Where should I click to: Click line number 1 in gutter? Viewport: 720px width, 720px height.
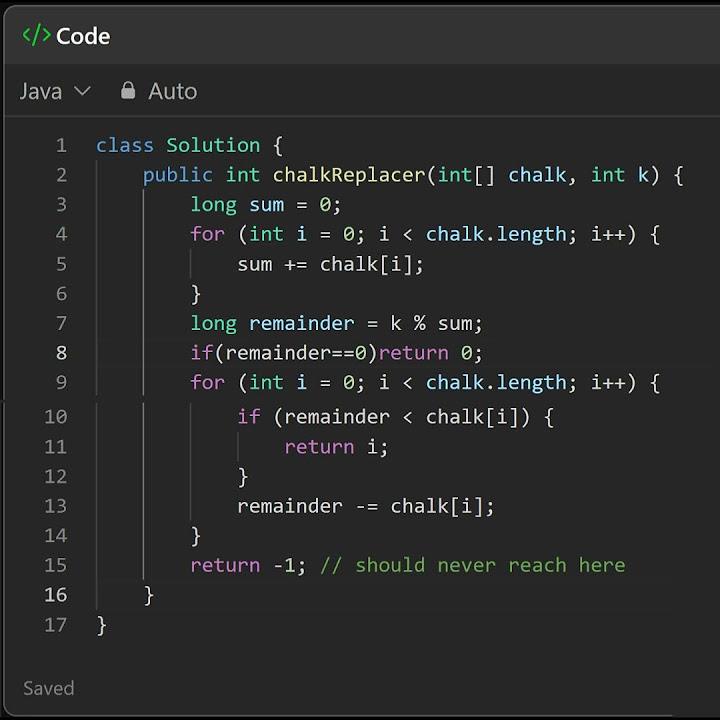(x=61, y=145)
